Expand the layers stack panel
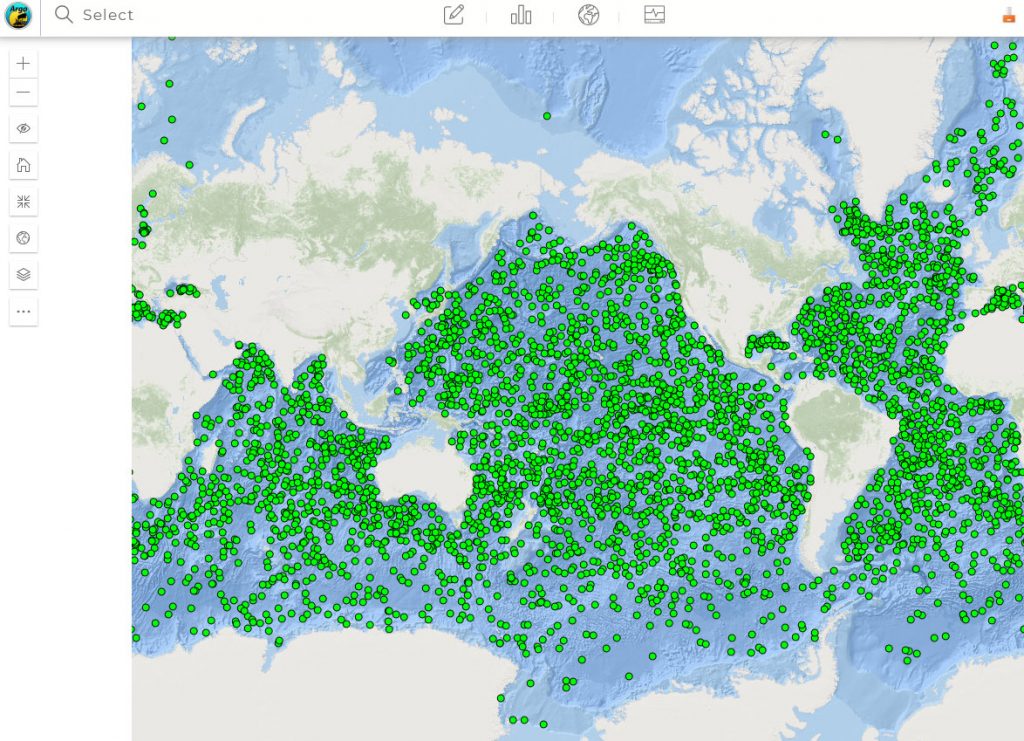The image size is (1024, 741). [x=24, y=274]
